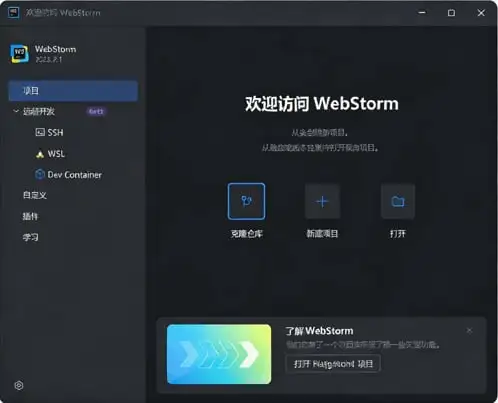The height and width of the screenshot is (403, 498).
Task: Click the 了解 WebStorm heading
Action: tap(319, 331)
